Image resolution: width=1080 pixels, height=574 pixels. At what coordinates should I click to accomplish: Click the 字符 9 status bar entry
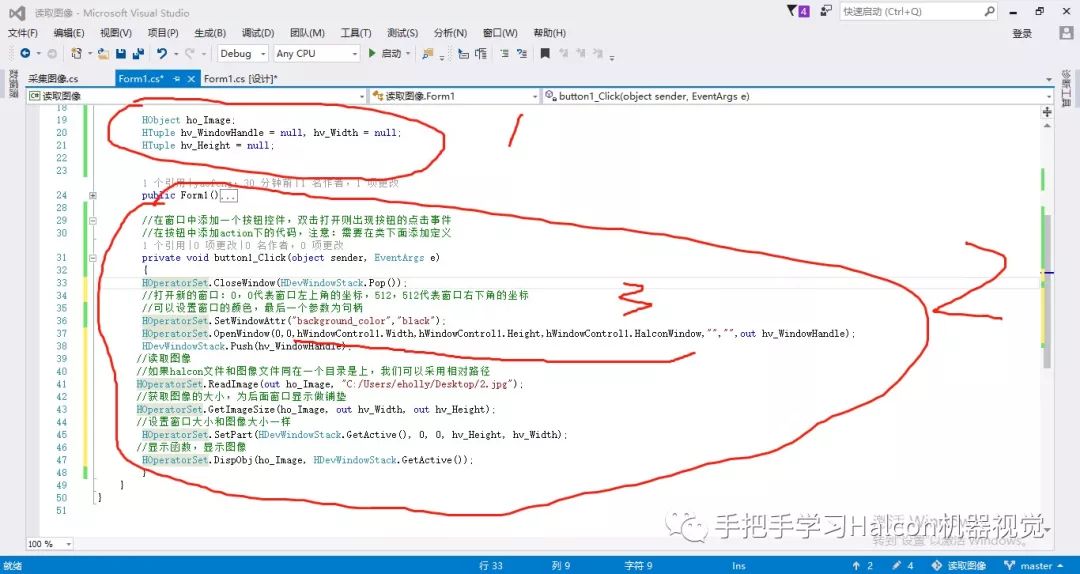(638, 566)
